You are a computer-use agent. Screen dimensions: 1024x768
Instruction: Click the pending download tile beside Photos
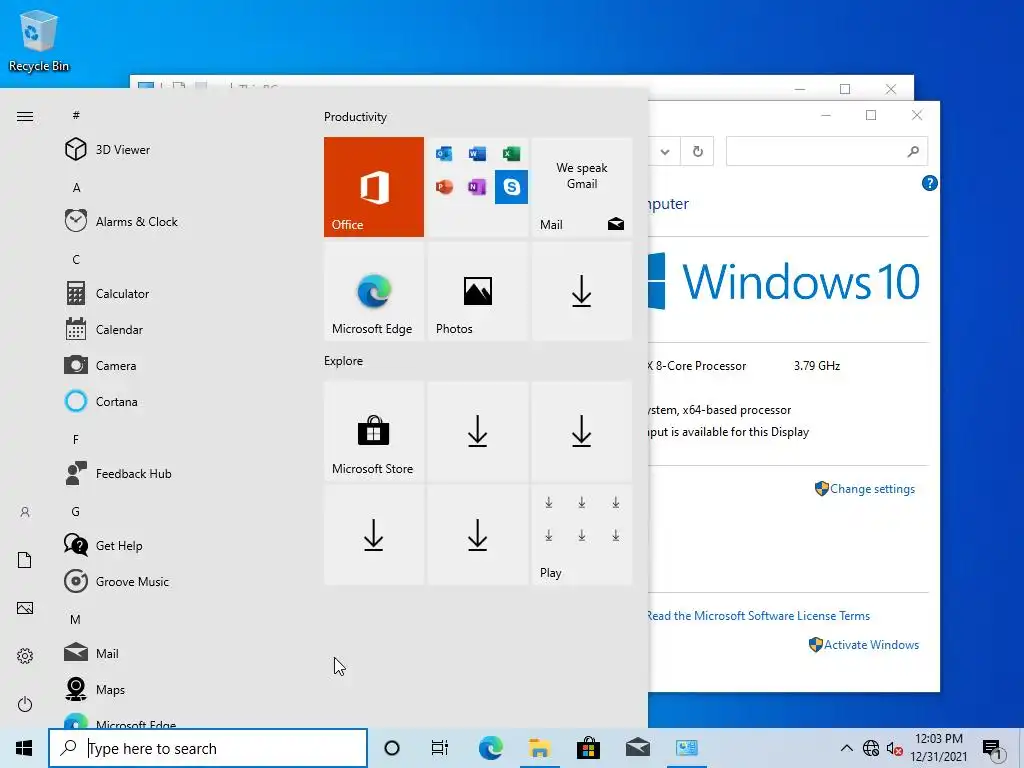(x=582, y=291)
